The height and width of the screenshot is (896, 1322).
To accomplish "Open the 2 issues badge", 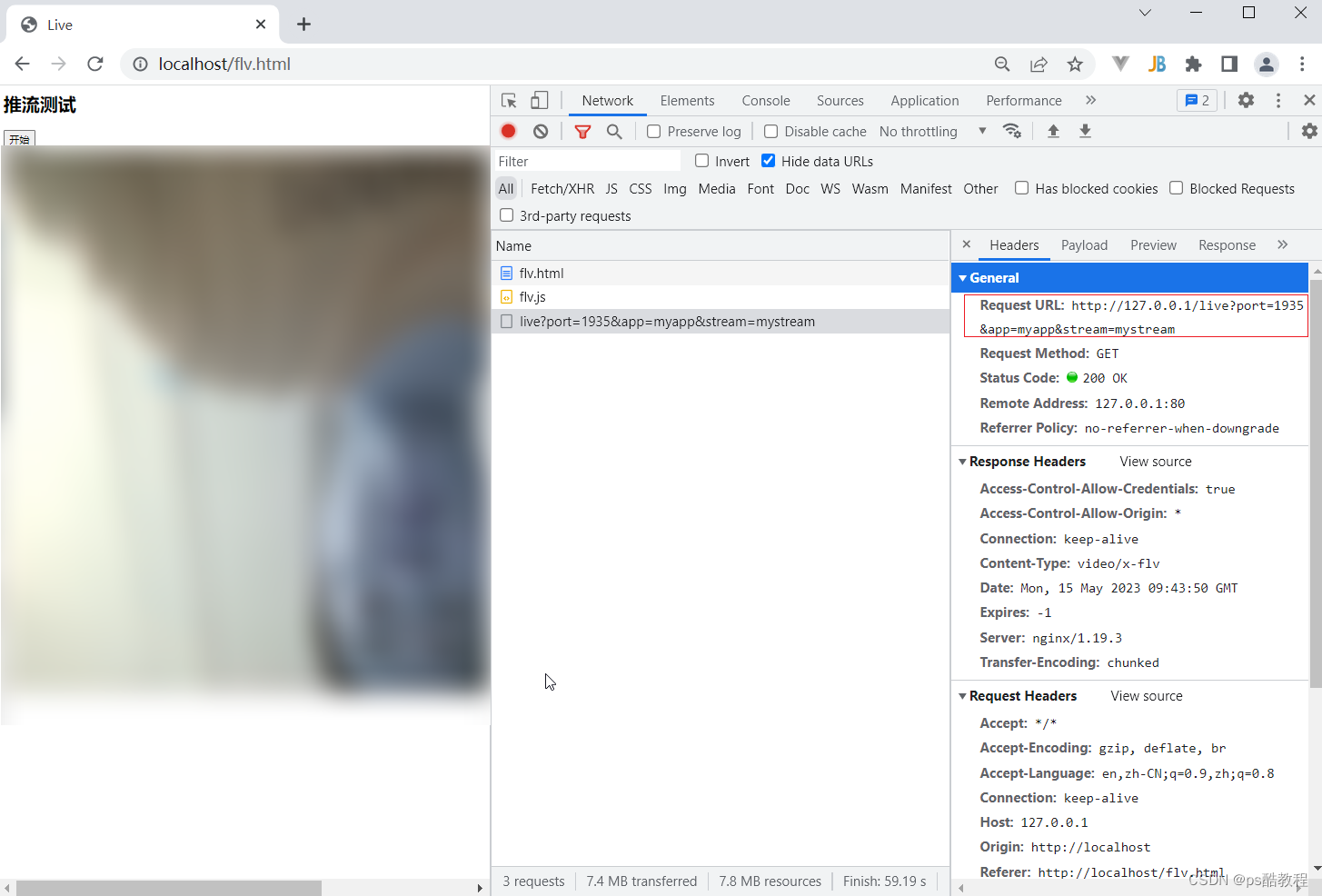I will click(1198, 100).
